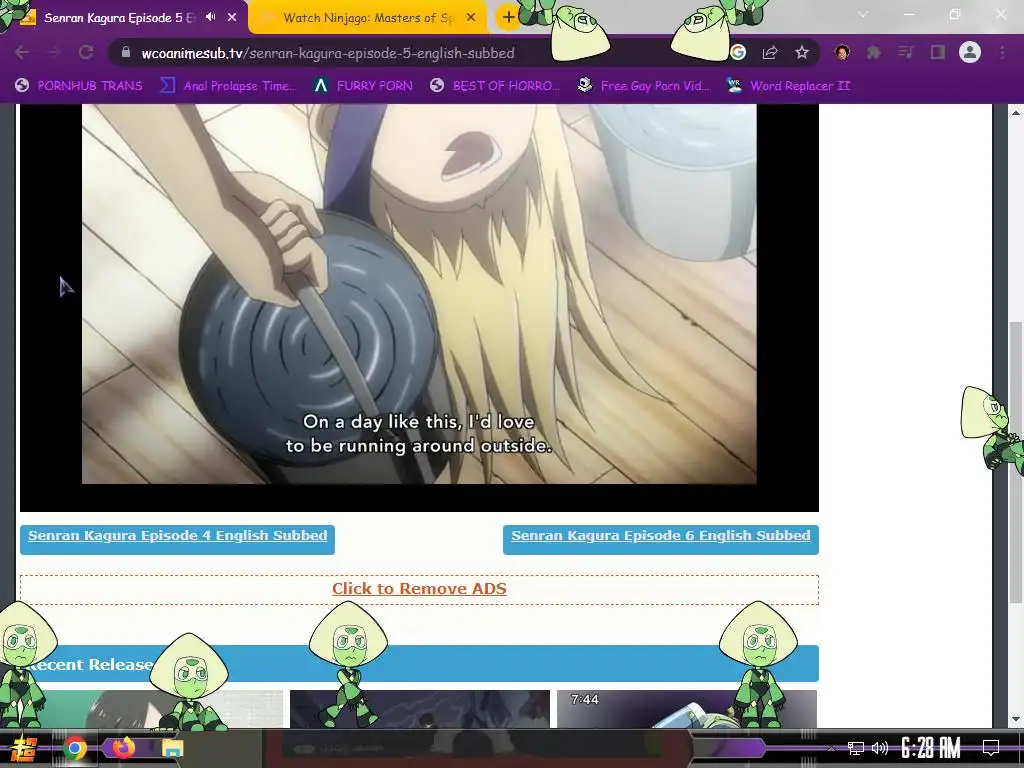Viewport: 1024px width, 768px height.
Task: Click the Google icon in address bar
Action: click(738, 52)
